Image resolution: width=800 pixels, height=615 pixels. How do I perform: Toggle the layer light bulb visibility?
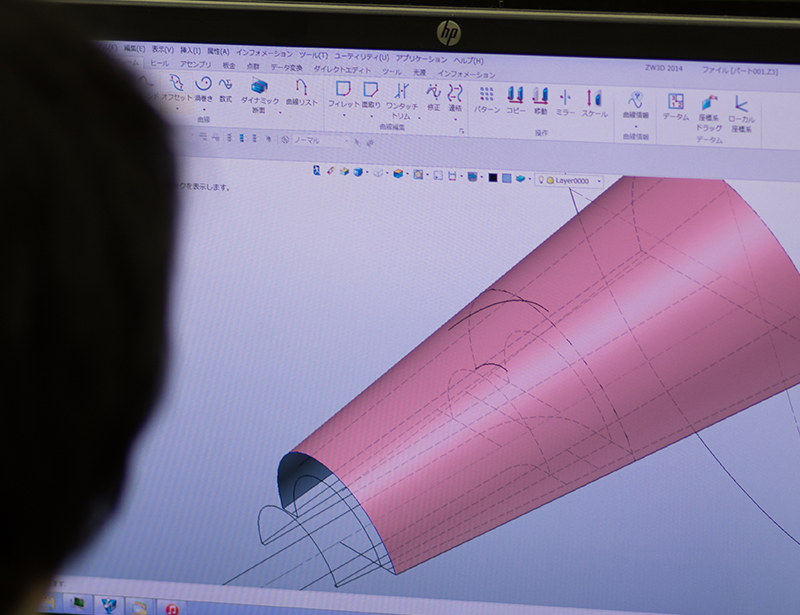(x=541, y=180)
